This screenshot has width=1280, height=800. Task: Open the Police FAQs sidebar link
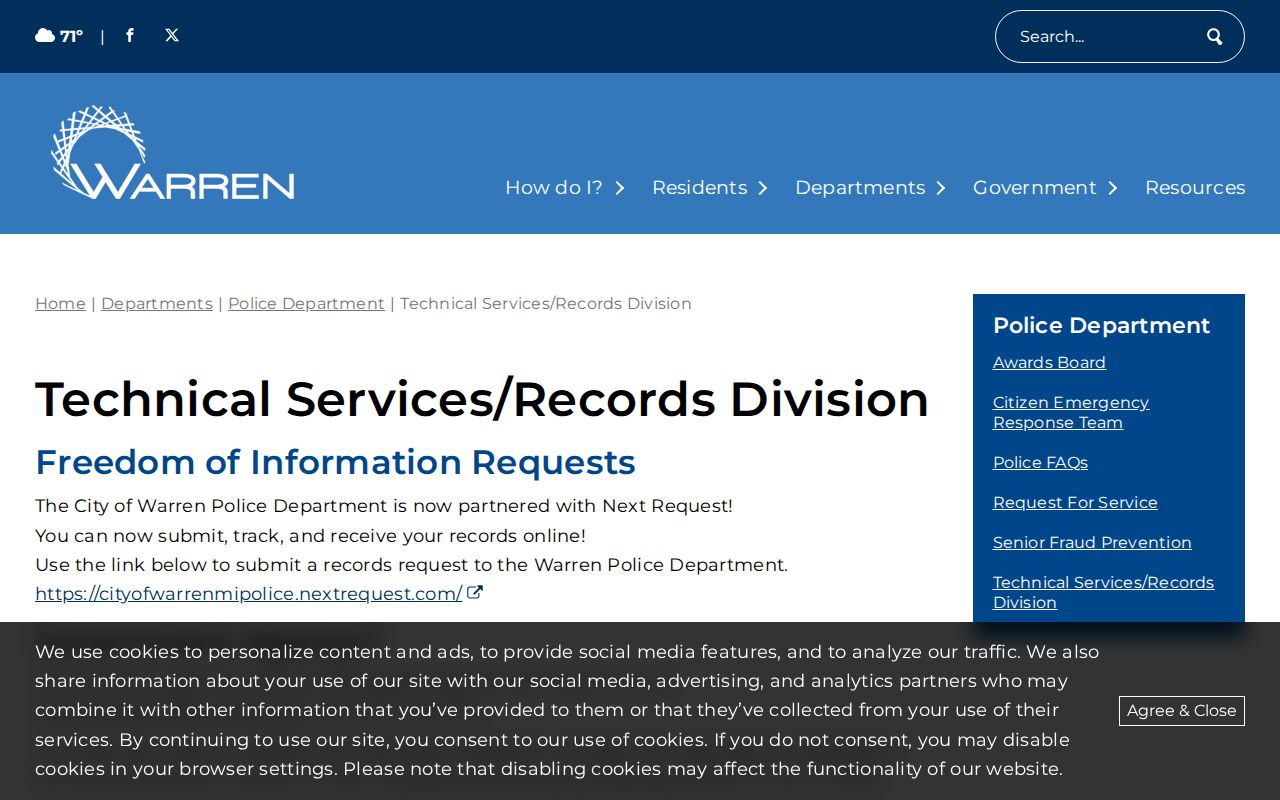[1040, 463]
